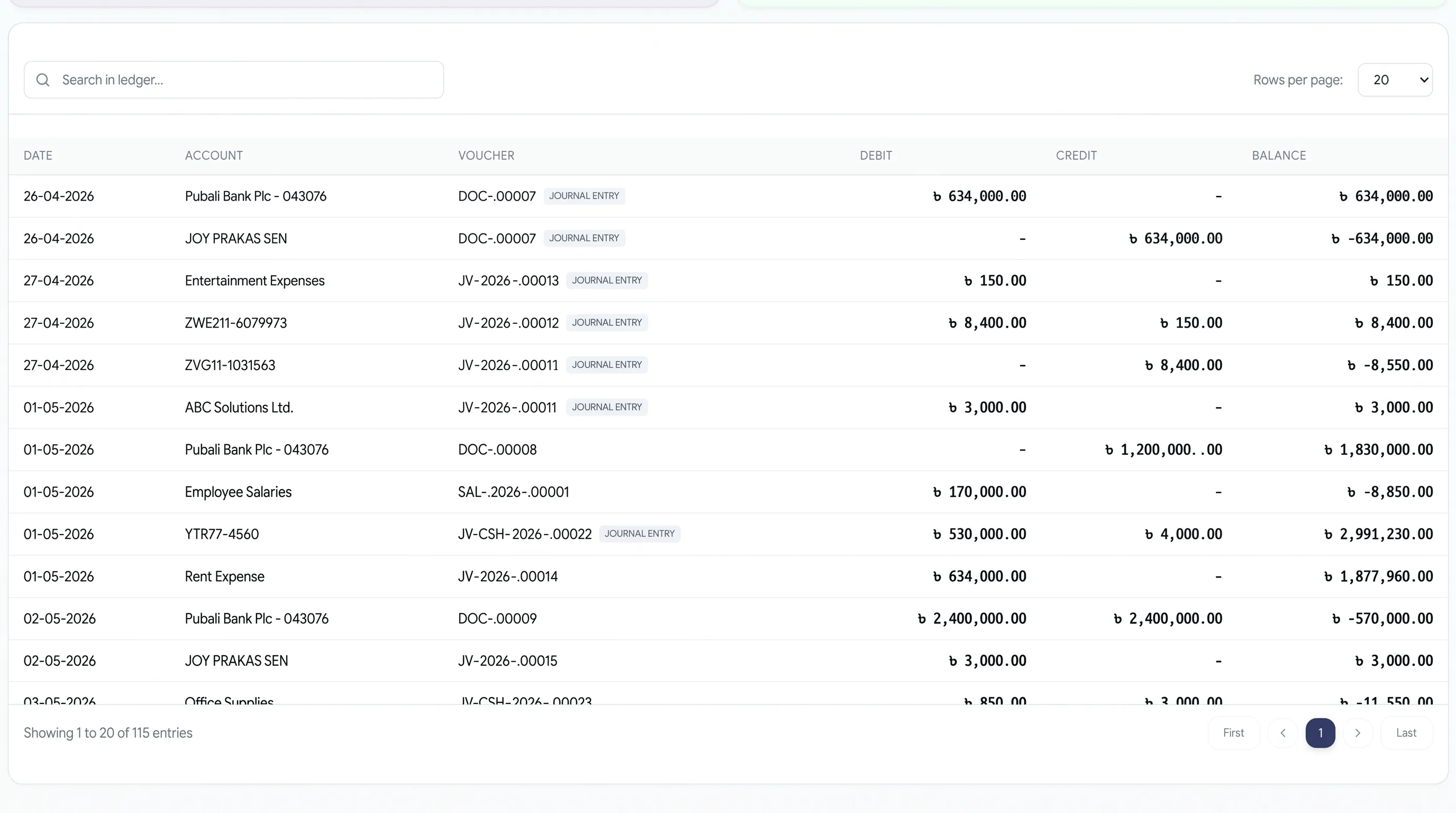Click date 26-04-2026 on the Pubali Bank row

coord(59,196)
